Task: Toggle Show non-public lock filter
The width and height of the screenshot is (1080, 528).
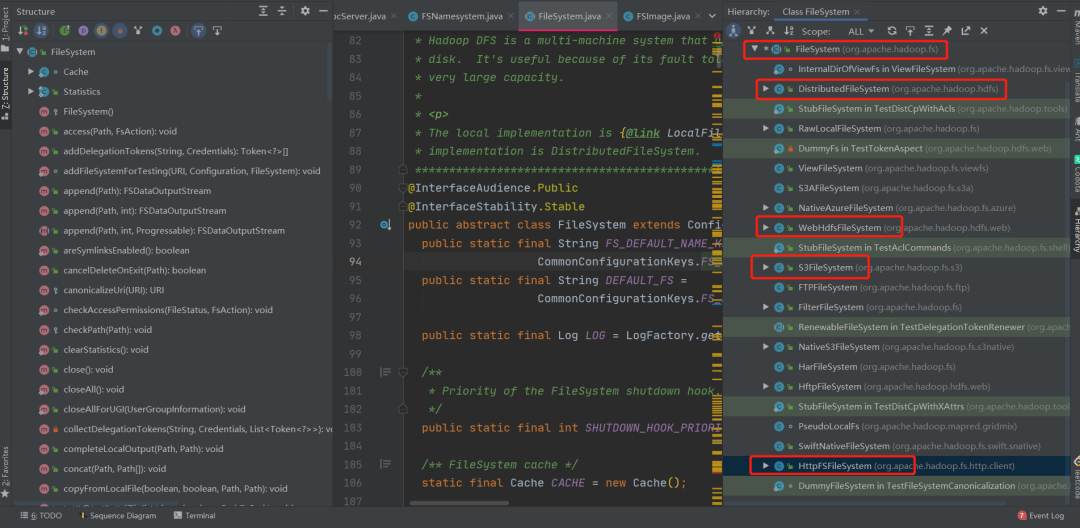Action: tap(120, 31)
